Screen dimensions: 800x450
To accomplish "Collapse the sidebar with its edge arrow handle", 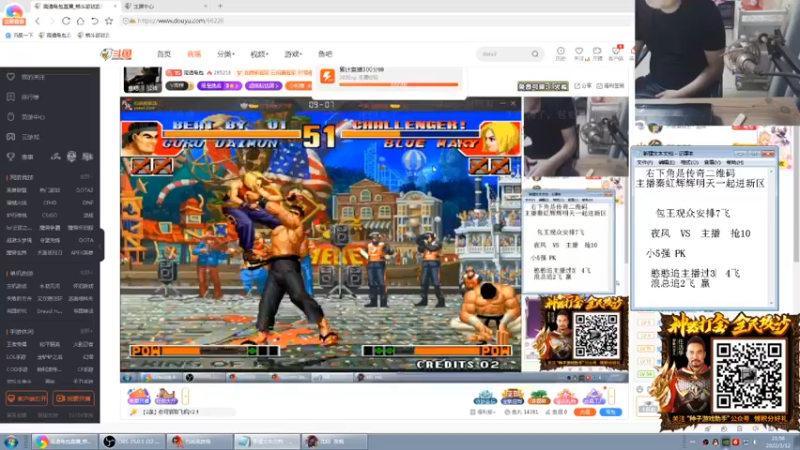I will [x=101, y=245].
